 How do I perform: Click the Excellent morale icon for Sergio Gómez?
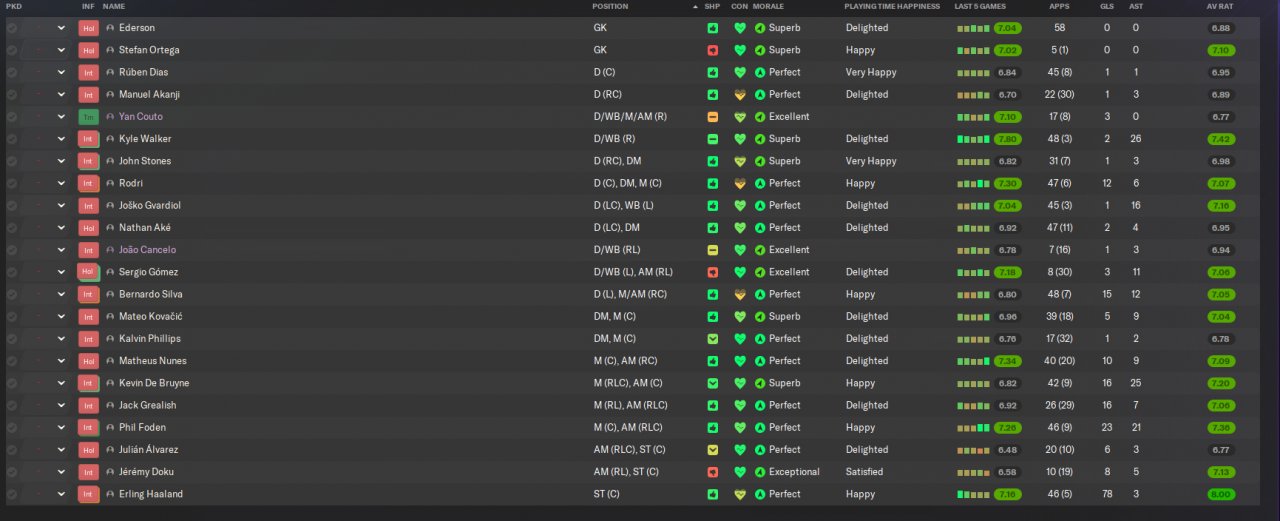(x=760, y=272)
